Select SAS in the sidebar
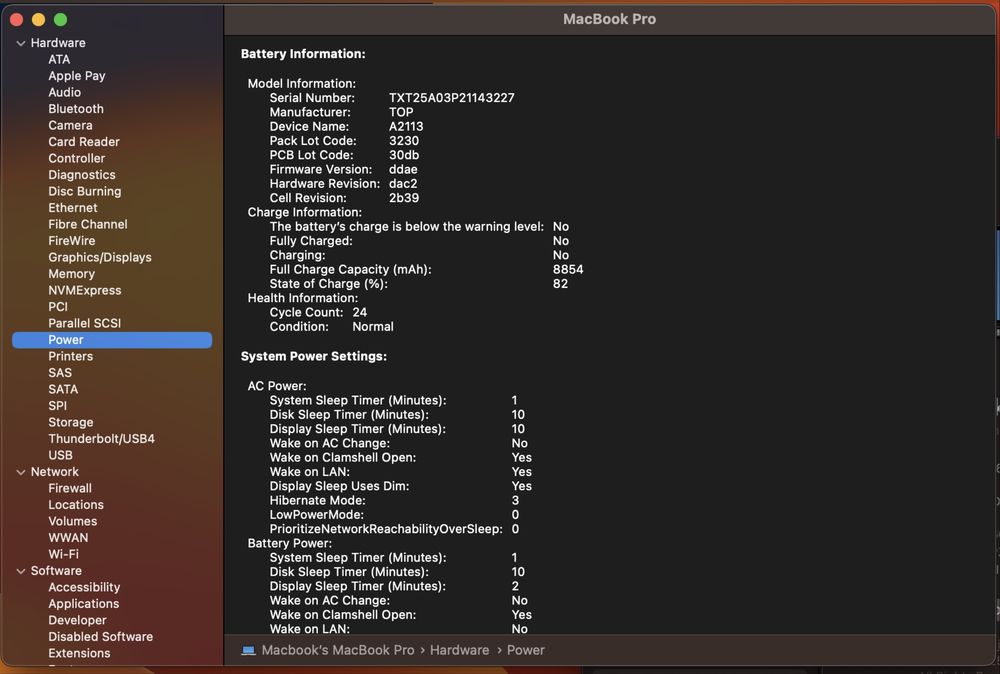The image size is (1000, 674). (60, 373)
